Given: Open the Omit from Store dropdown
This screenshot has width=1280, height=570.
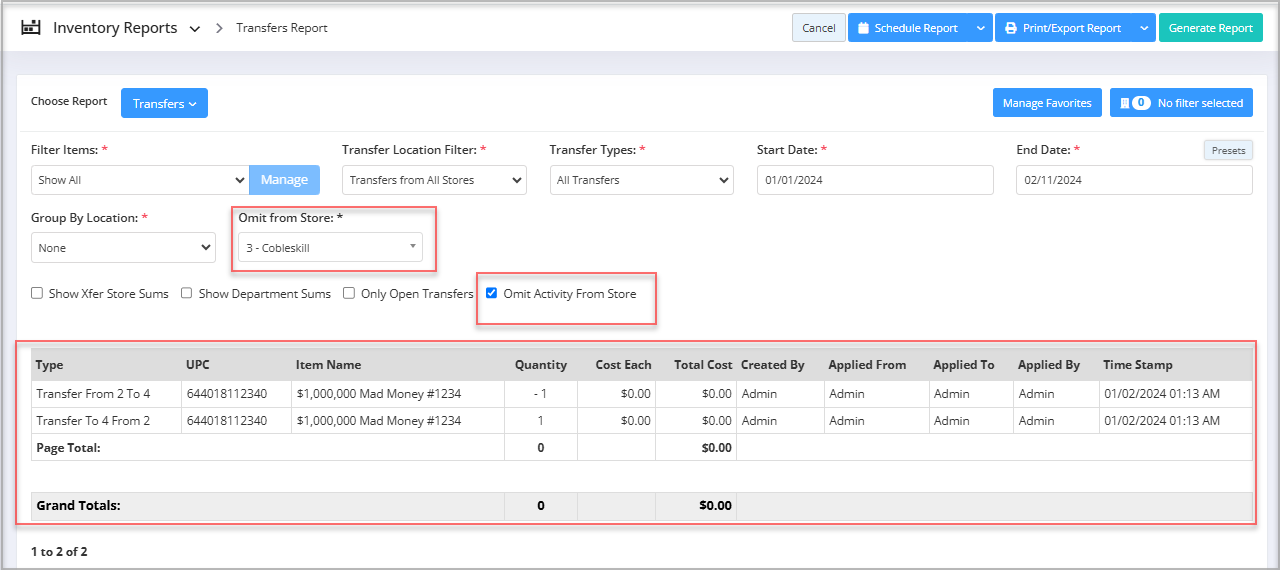Looking at the screenshot, I should point(330,247).
